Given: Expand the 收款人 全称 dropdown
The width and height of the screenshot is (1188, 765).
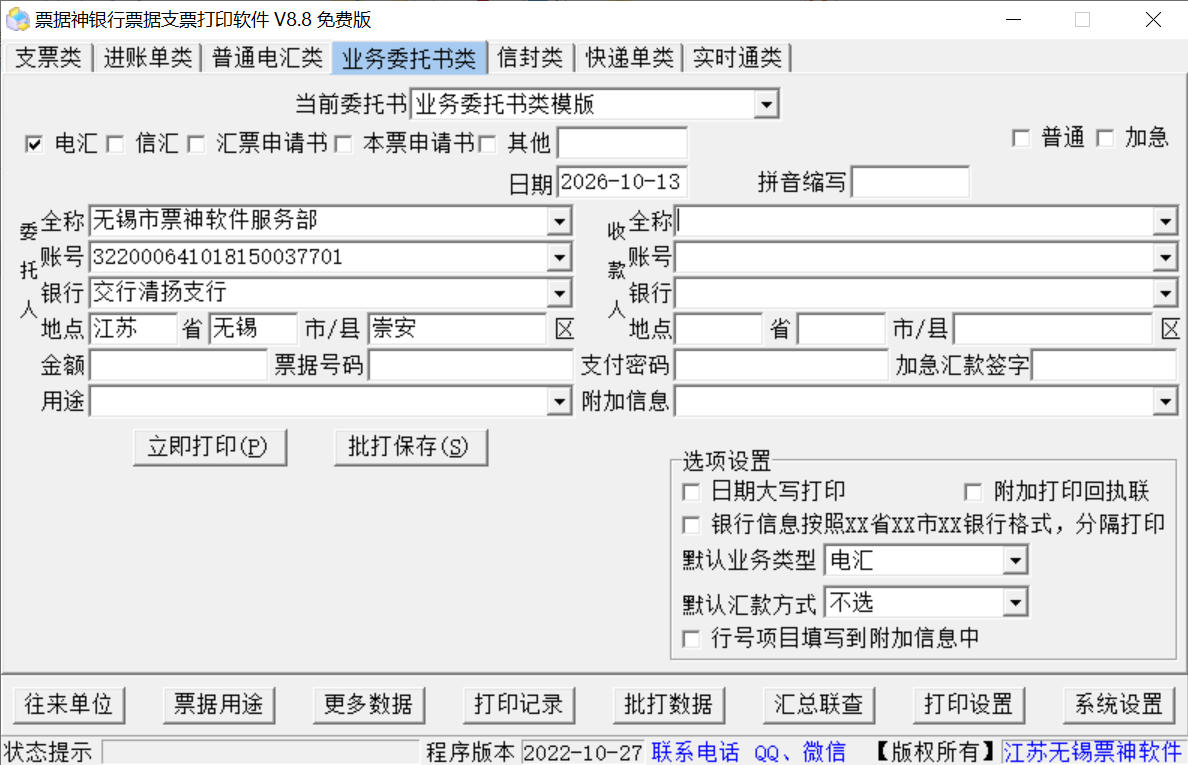Looking at the screenshot, I should [x=1165, y=221].
